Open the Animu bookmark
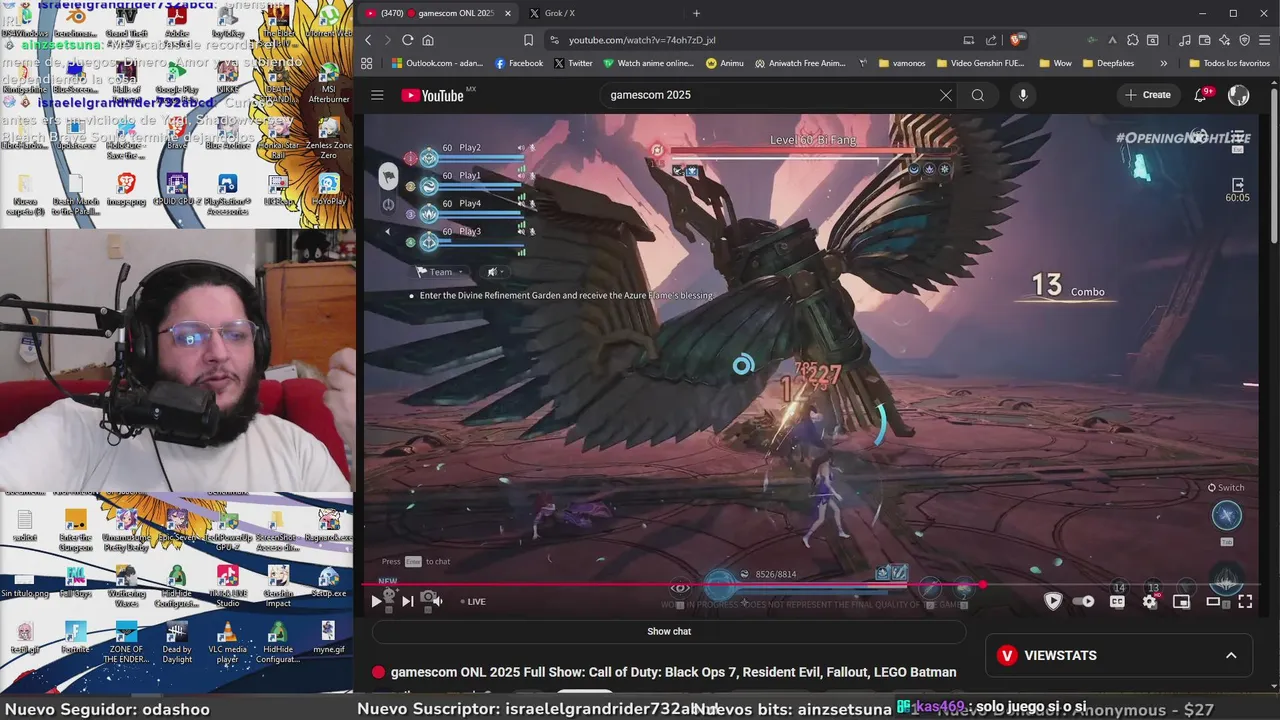 725,63
